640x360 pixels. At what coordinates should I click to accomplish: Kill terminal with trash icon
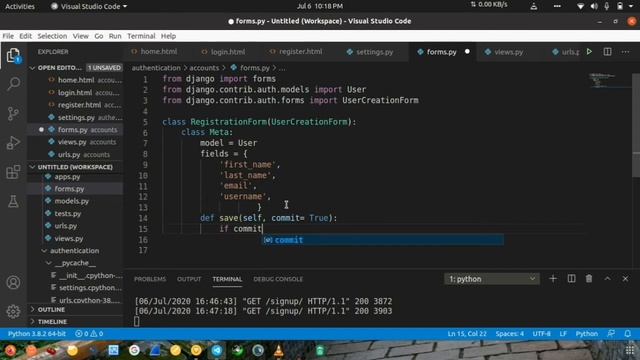click(589, 279)
